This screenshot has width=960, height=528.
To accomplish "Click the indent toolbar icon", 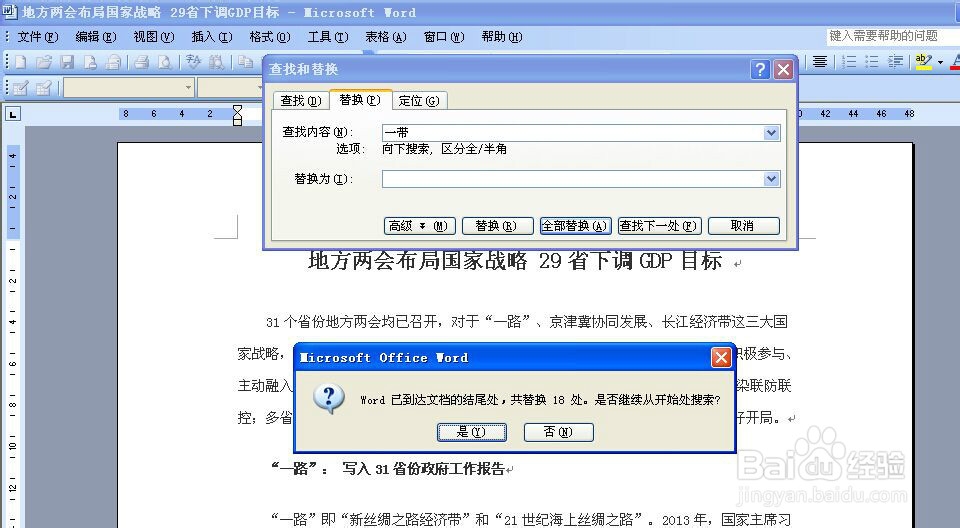I will [x=895, y=62].
